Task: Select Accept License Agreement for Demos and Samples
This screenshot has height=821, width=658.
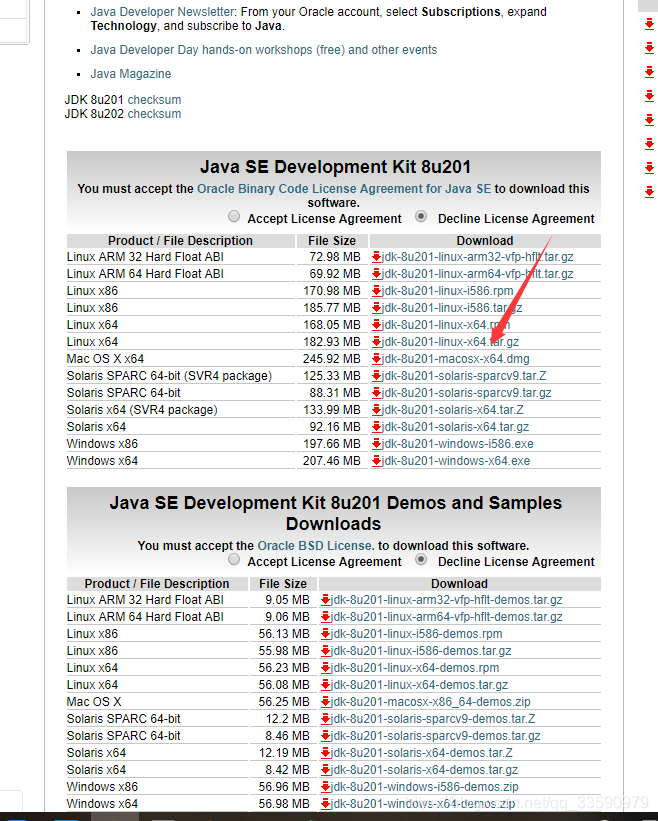Action: pos(234,560)
